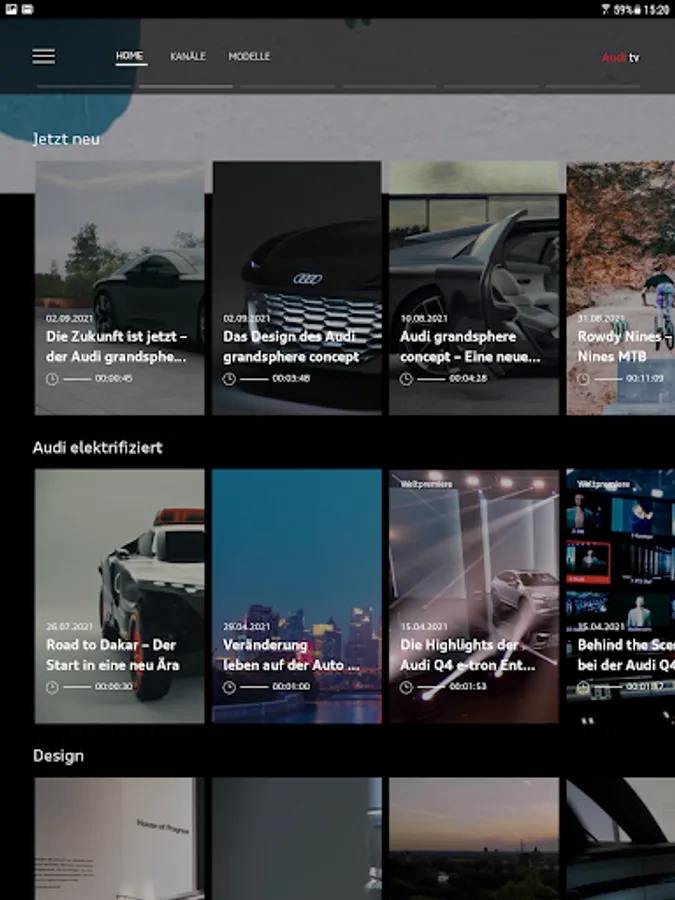Switch to the KANÄLE tab
Image resolution: width=675 pixels, height=900 pixels.
point(188,56)
